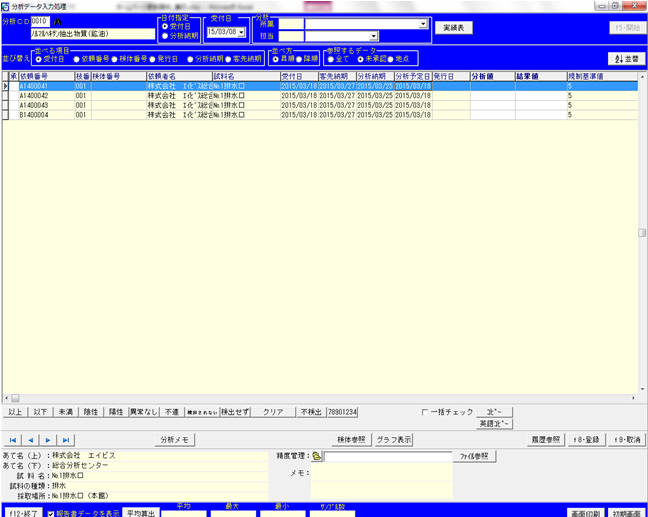Choose 降順 descending order radio
Viewport: 648px width, 517px height.
[299, 59]
